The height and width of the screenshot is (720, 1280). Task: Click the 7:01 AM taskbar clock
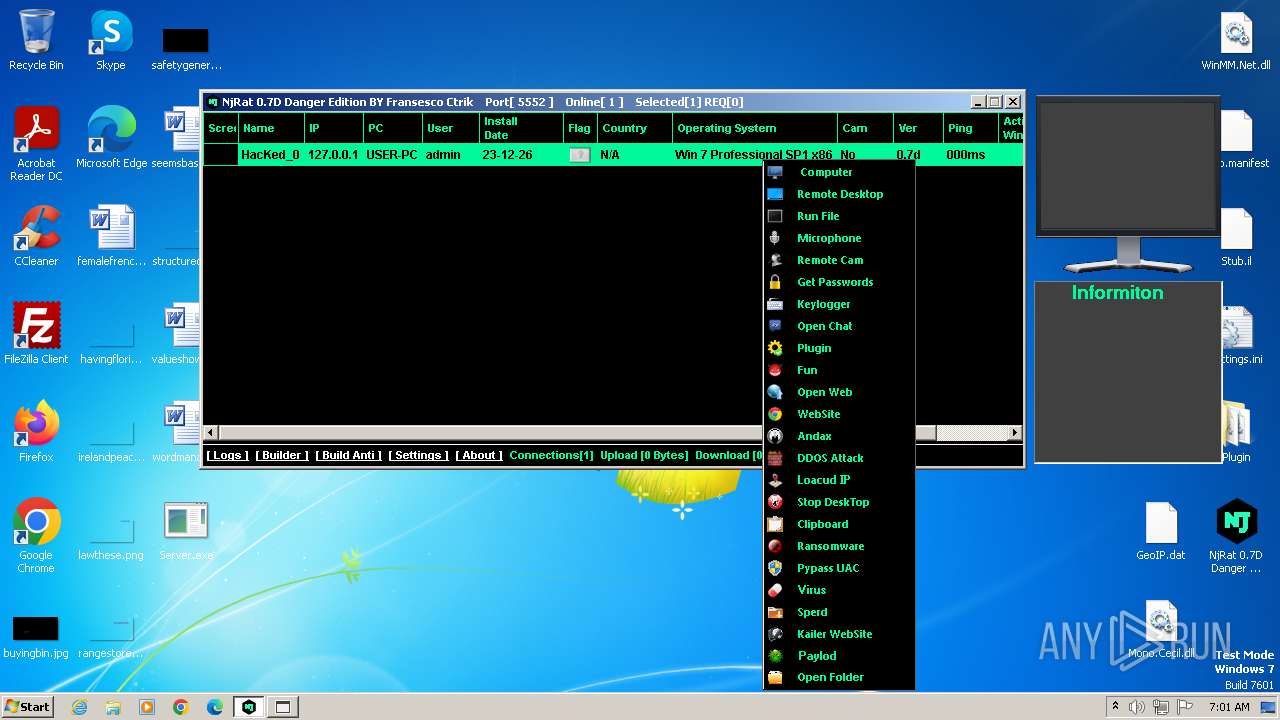(1230, 707)
